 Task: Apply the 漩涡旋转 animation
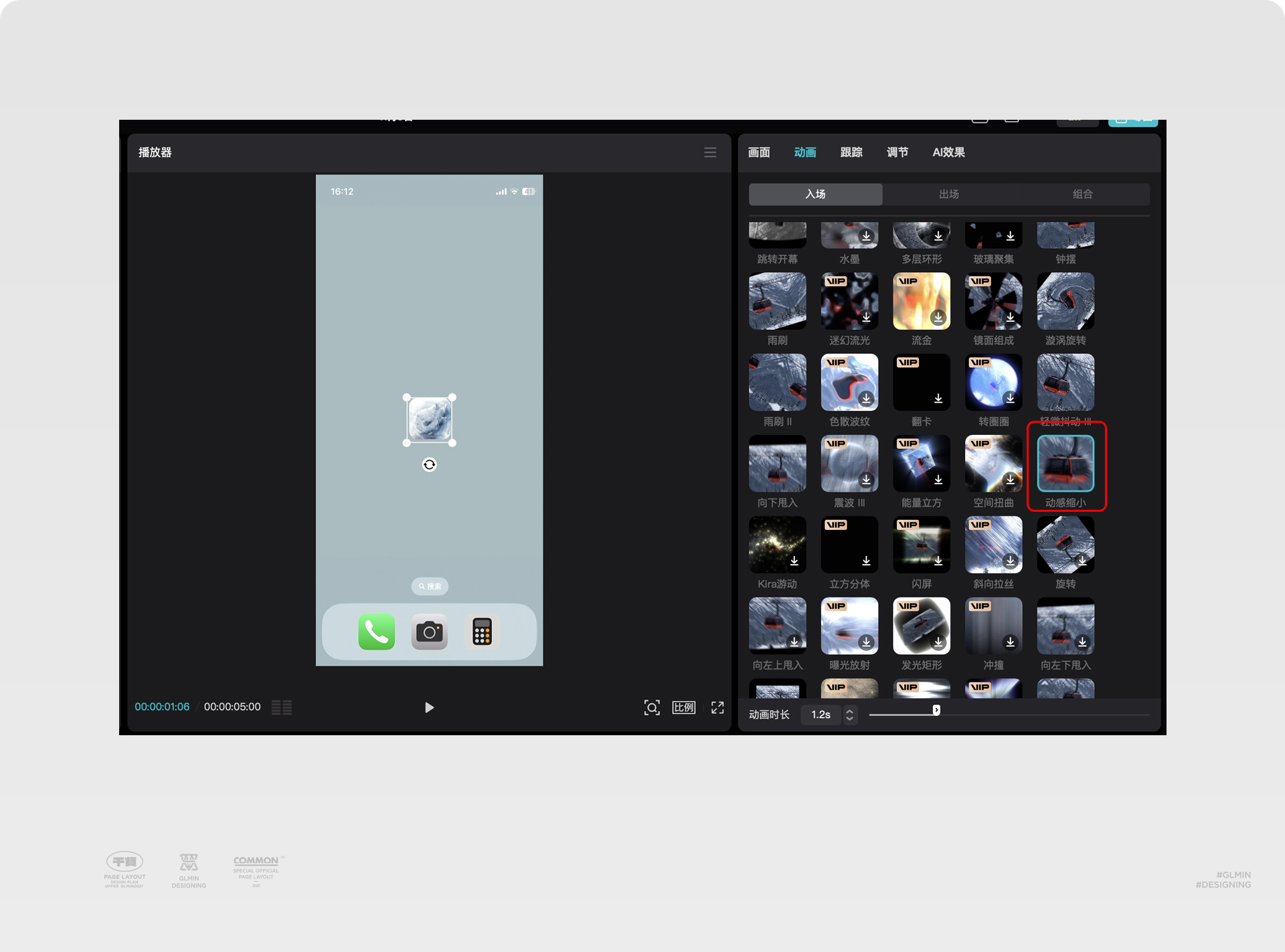[x=1065, y=301]
